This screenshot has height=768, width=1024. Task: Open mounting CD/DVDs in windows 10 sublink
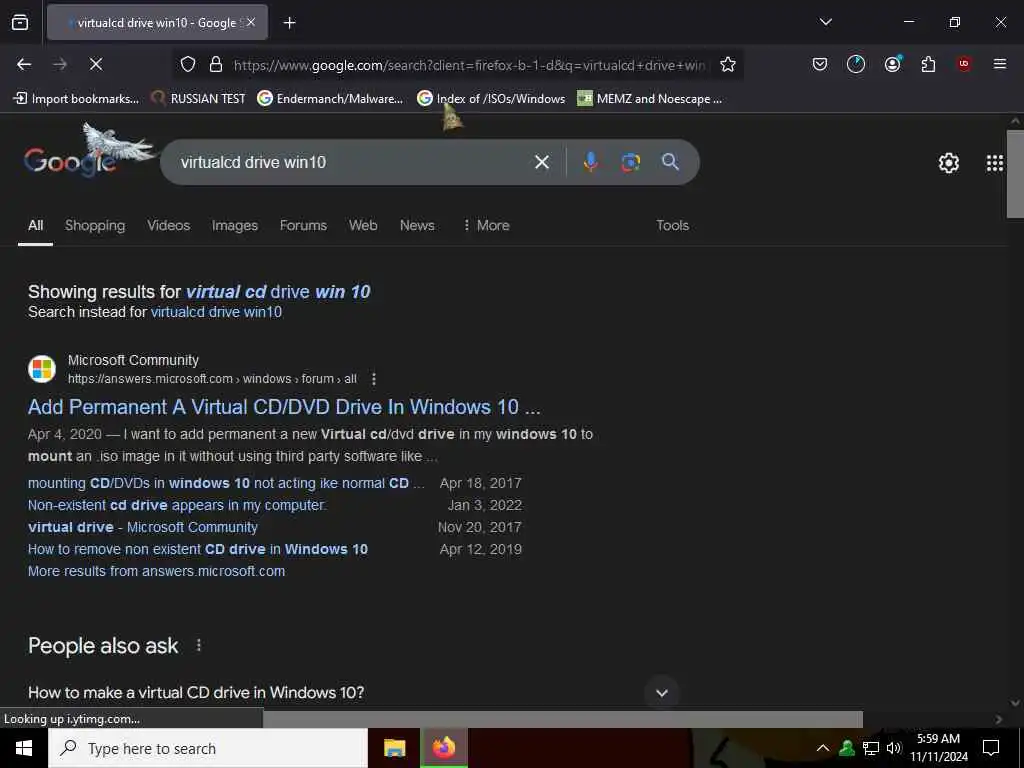tap(226, 483)
